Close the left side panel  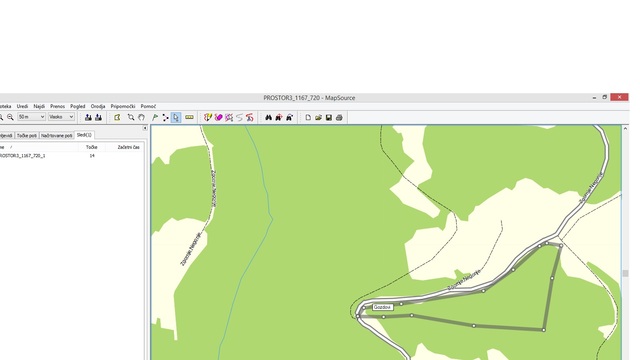(144, 128)
